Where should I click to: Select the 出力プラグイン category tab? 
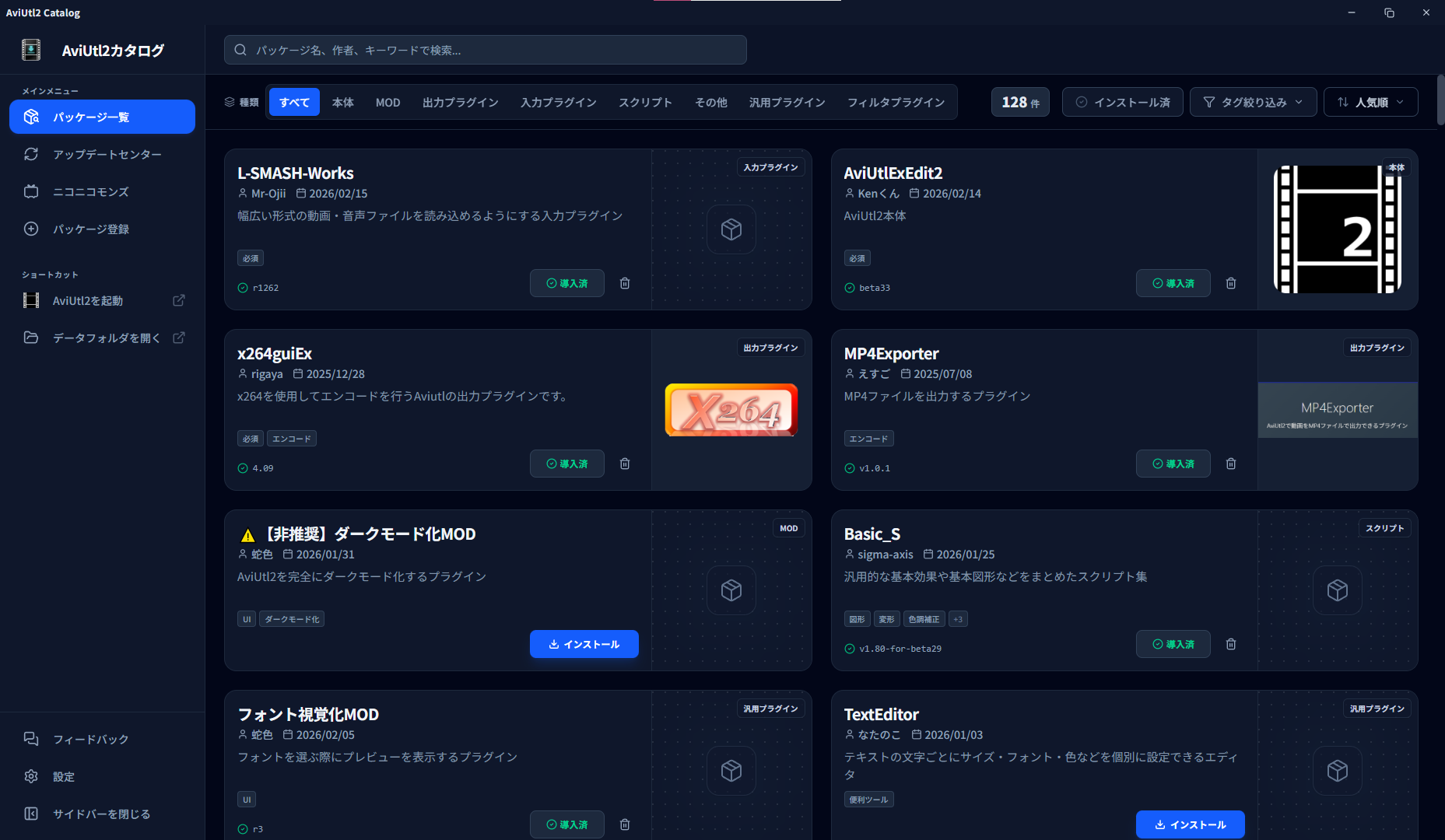click(x=460, y=103)
